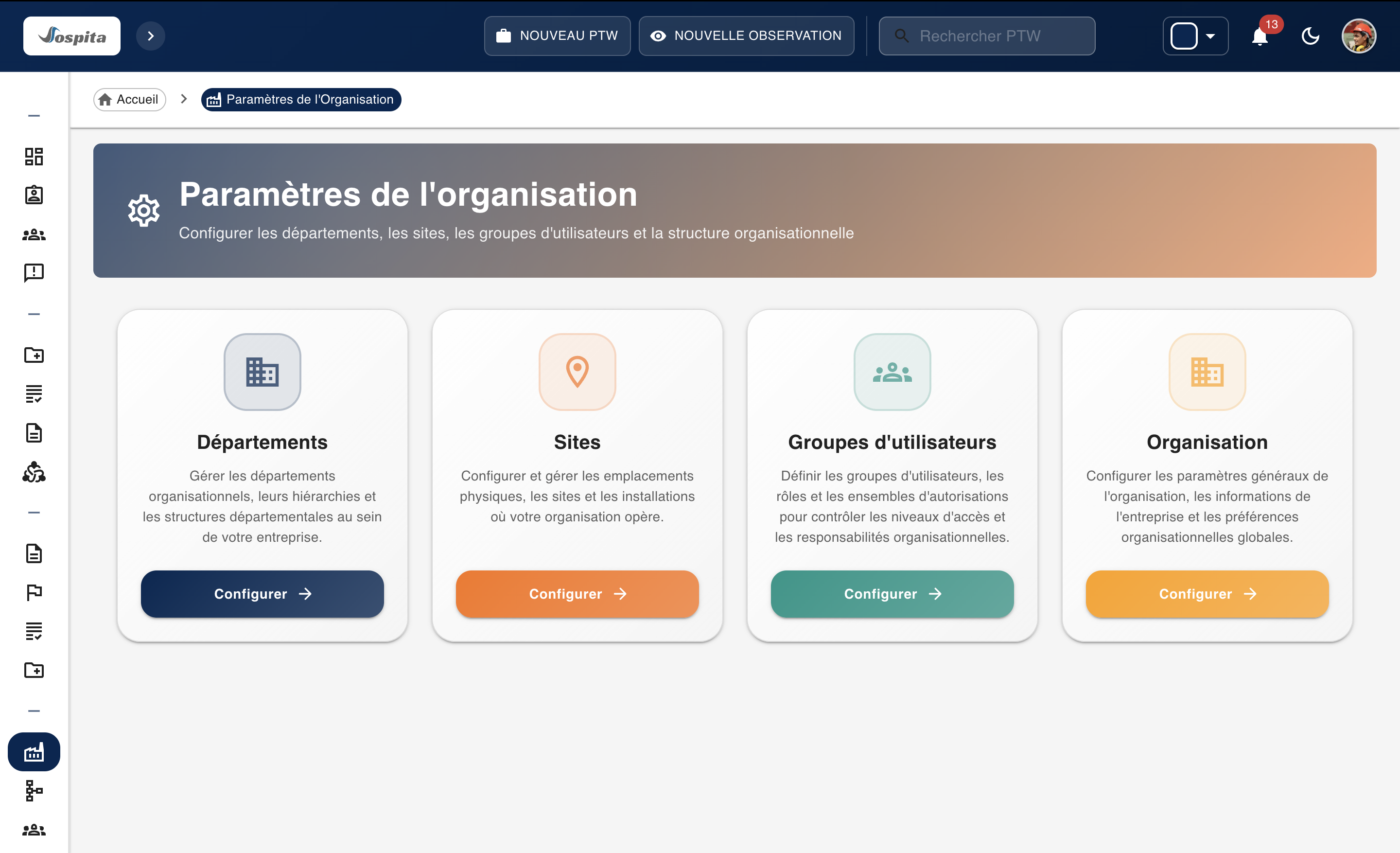
Task: Click Configurer under Sites card
Action: click(577, 594)
